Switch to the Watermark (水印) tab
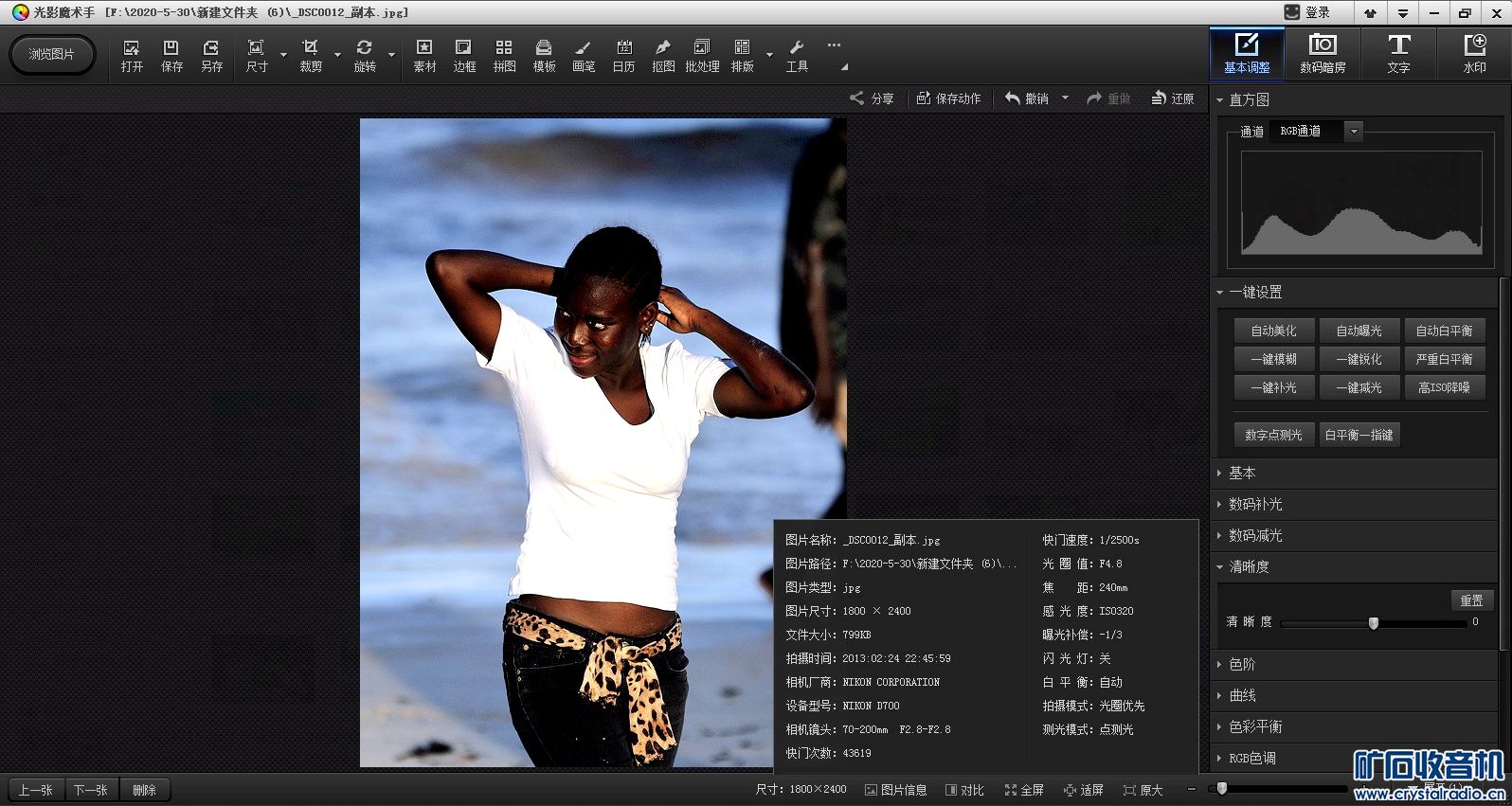The height and width of the screenshot is (806, 1512). coord(1474,53)
